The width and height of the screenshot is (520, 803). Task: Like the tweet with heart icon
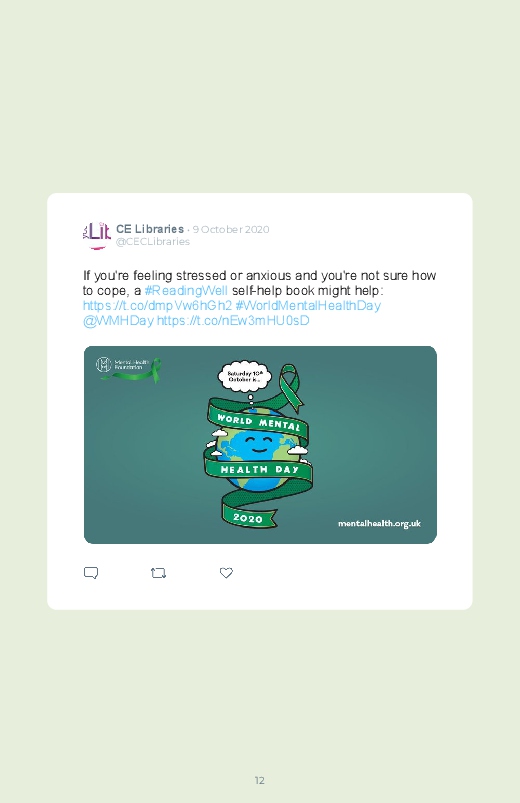(226, 573)
